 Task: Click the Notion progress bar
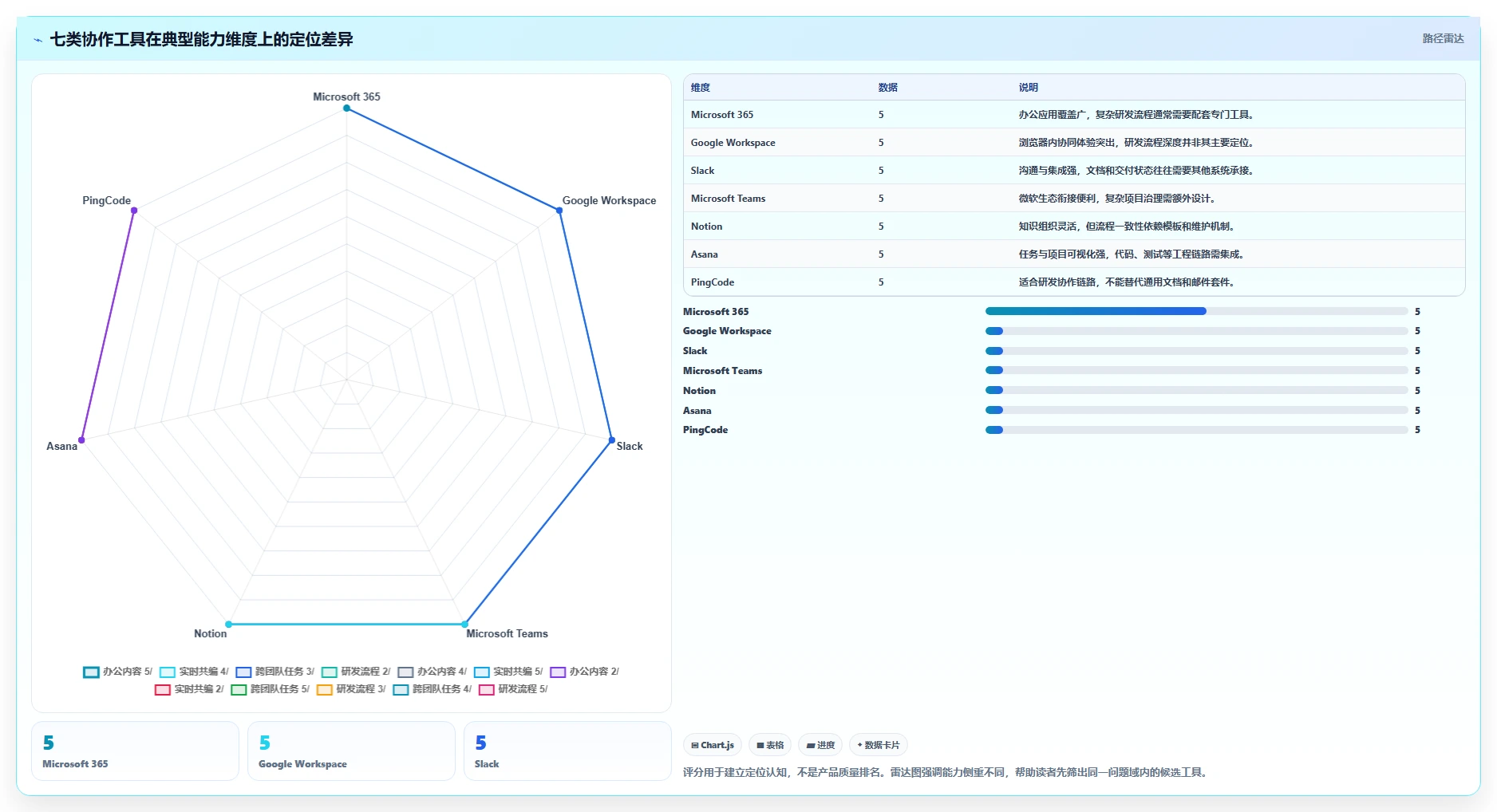(x=1196, y=390)
